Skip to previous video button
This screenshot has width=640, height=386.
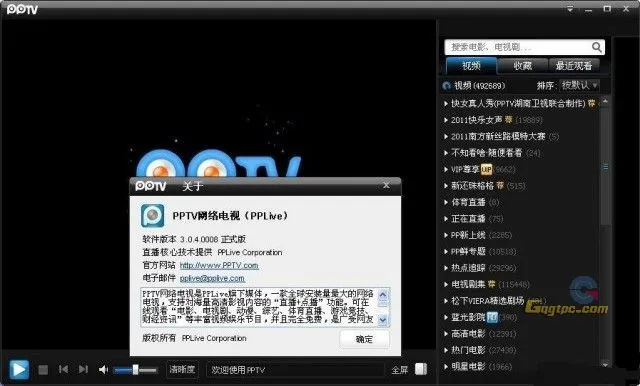[x=63, y=369]
